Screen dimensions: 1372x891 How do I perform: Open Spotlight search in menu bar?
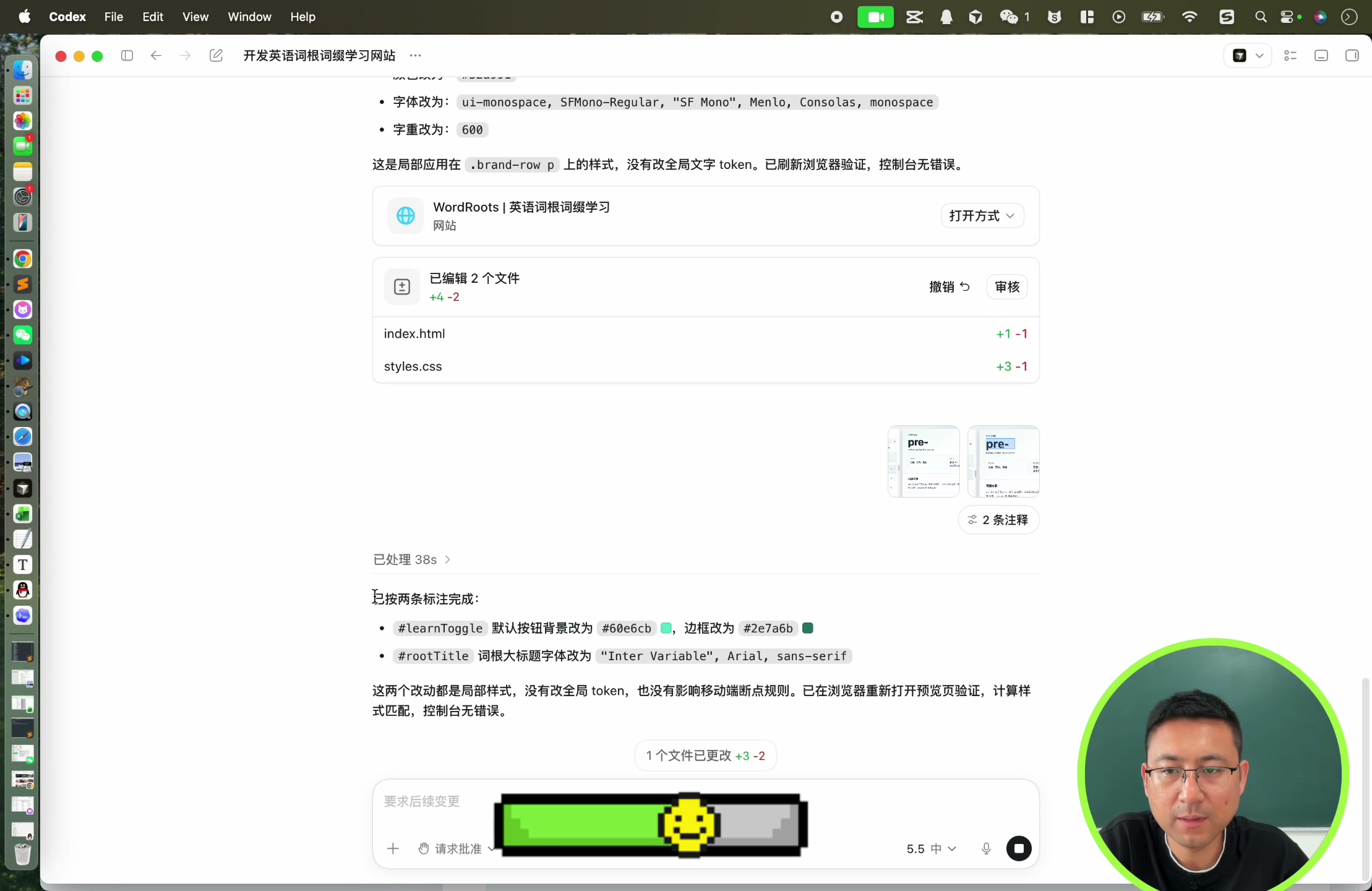pyautogui.click(x=1260, y=17)
